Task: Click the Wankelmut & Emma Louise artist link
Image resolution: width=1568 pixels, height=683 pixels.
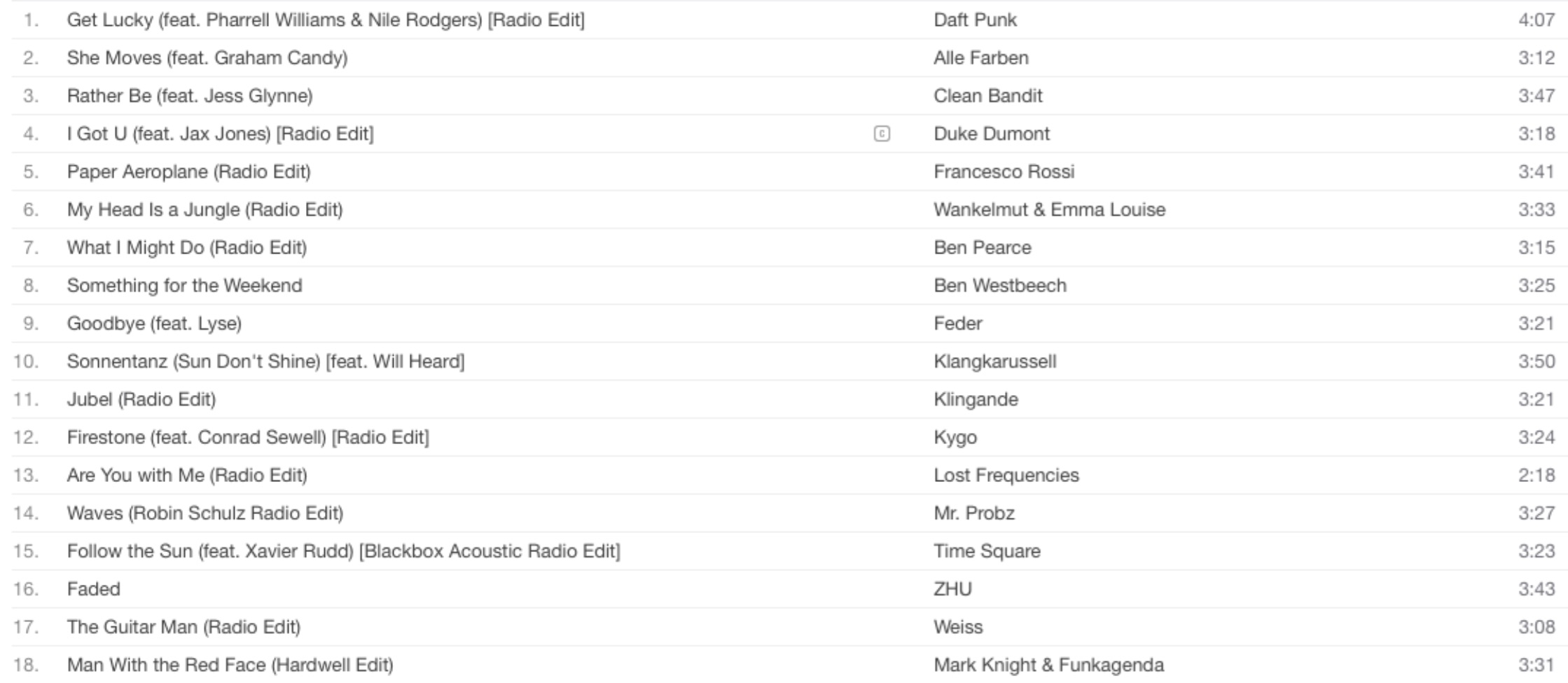Action: [x=1049, y=209]
